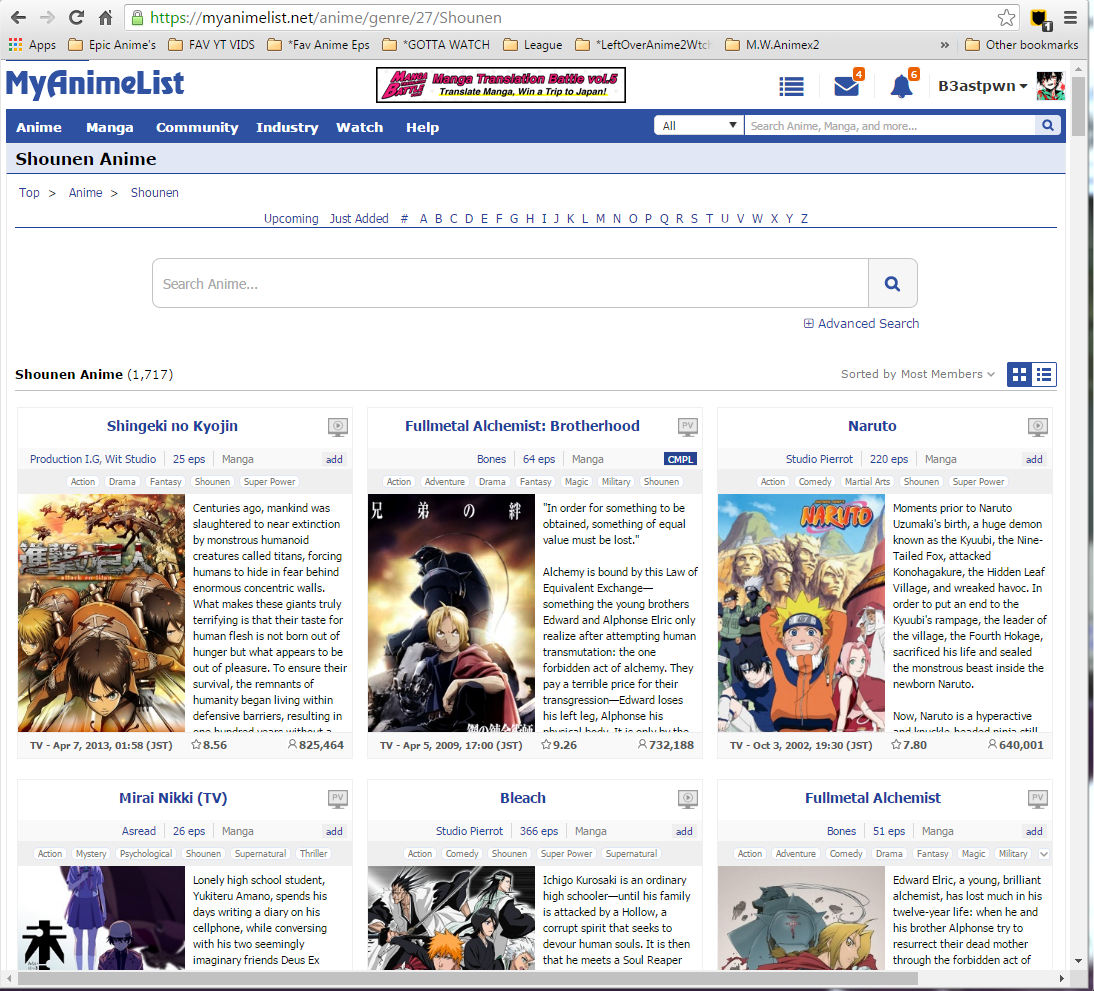This screenshot has width=1094, height=991.
Task: Switch to list view
Action: click(x=1044, y=374)
